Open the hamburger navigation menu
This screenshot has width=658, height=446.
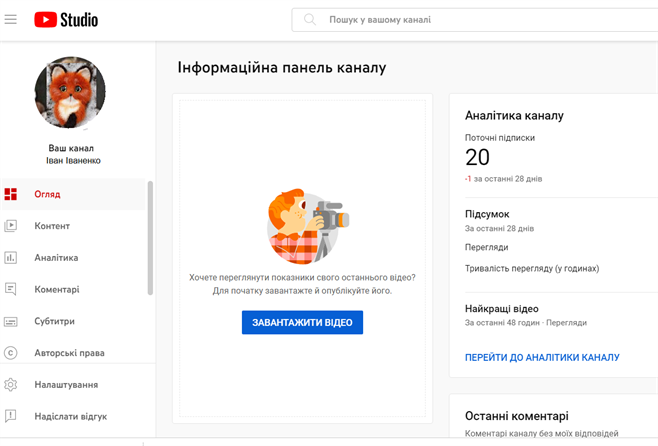(11, 19)
